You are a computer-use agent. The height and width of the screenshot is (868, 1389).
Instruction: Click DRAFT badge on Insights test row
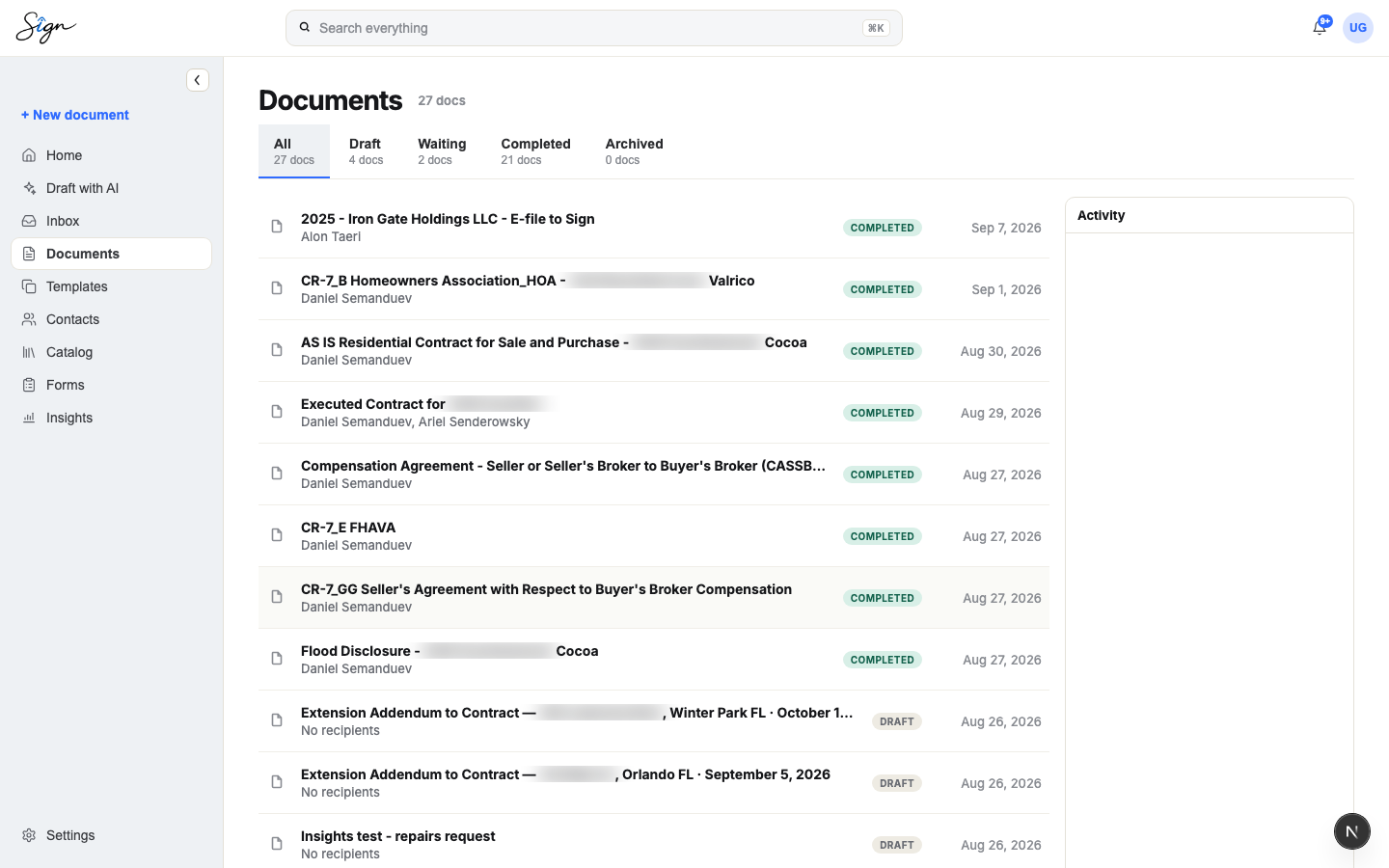pos(897,845)
